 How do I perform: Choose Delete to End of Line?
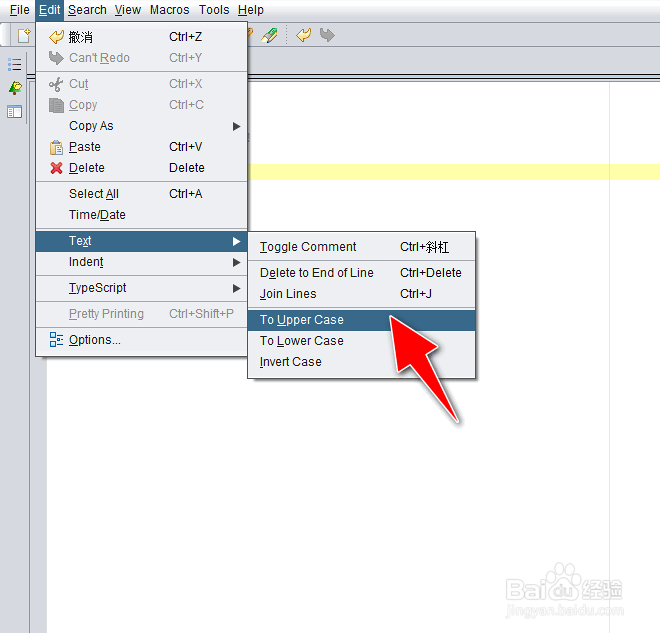click(x=362, y=273)
